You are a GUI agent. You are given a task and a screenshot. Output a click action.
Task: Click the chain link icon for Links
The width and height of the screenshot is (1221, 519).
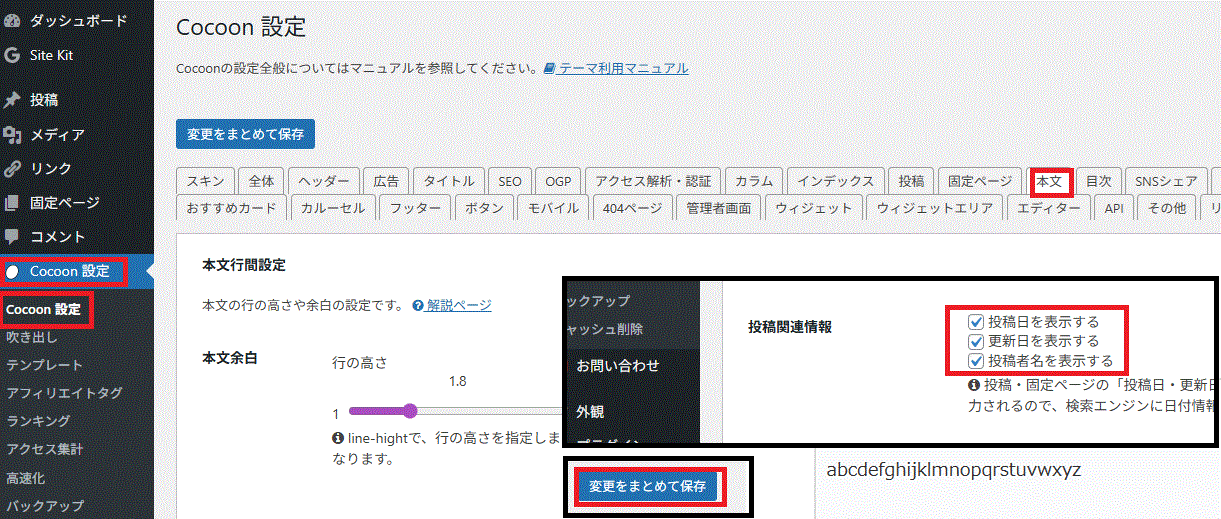(x=12, y=169)
